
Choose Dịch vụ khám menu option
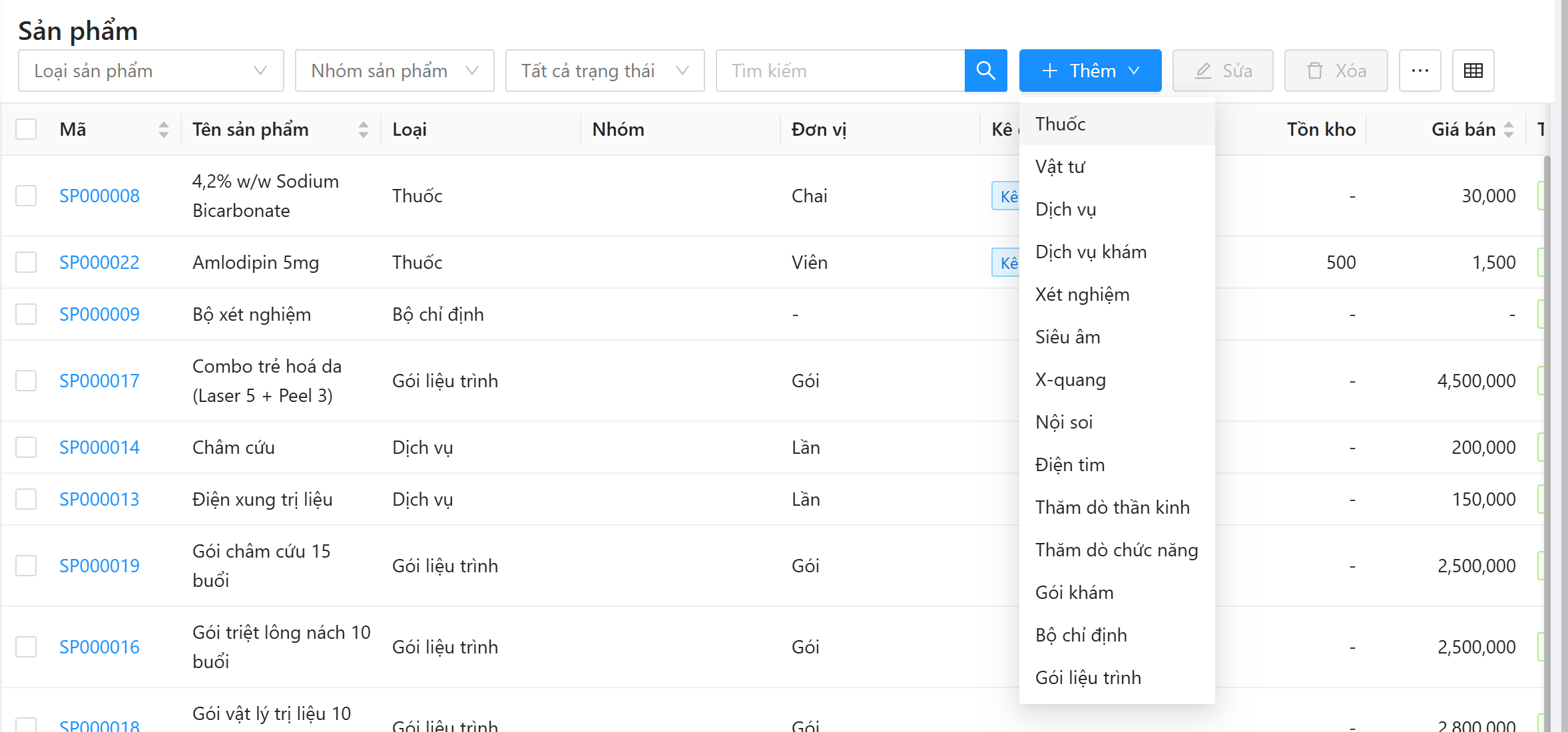(1117, 252)
